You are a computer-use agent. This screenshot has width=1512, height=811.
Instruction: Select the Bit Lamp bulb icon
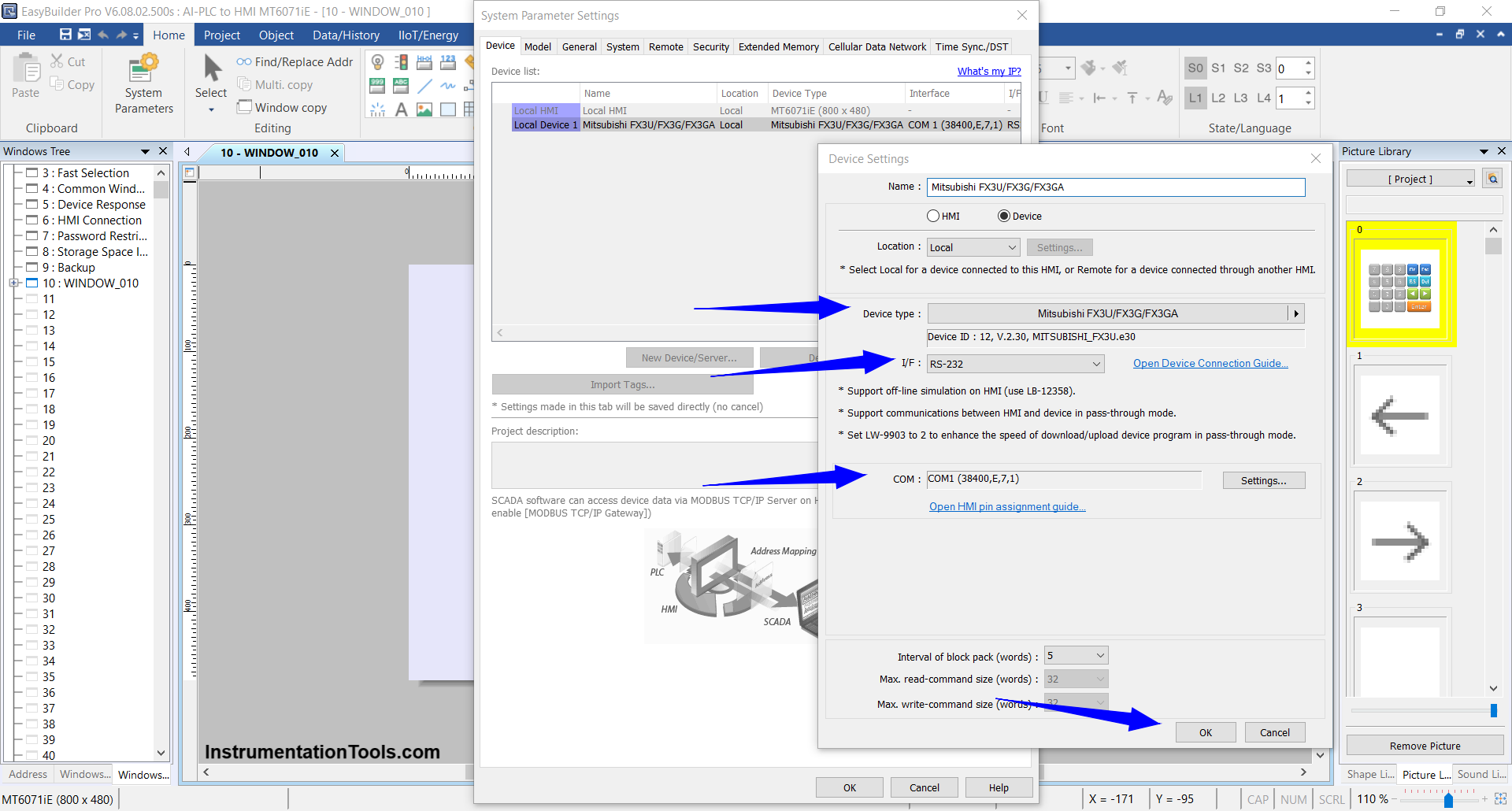coord(378,62)
